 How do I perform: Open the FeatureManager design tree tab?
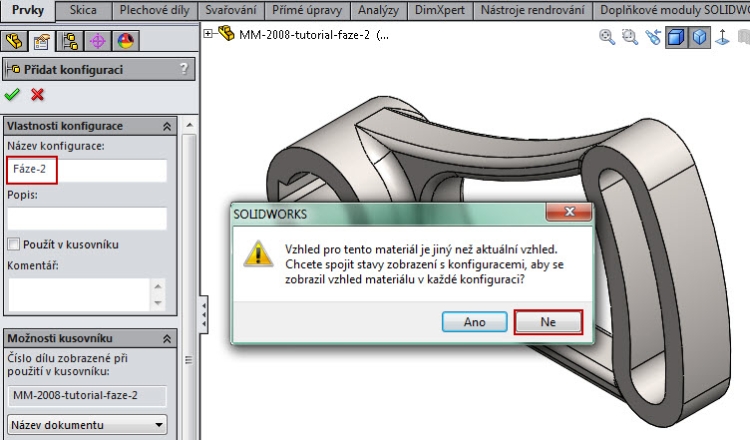tap(14, 42)
